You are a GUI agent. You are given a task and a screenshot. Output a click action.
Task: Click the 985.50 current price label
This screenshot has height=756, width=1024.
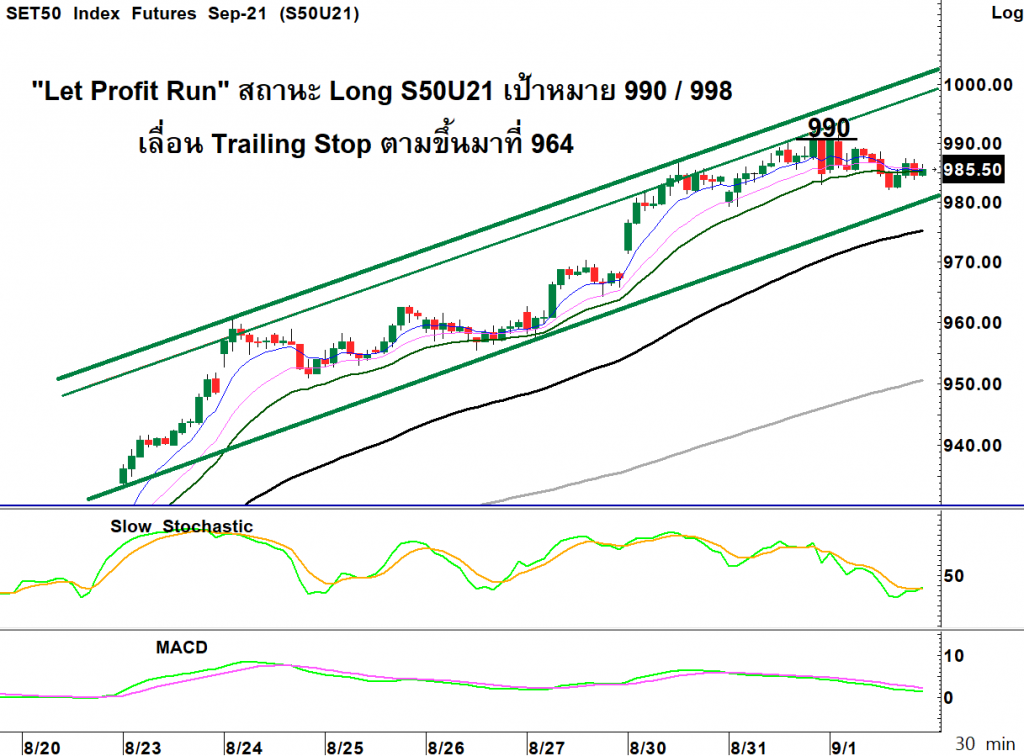point(973,170)
